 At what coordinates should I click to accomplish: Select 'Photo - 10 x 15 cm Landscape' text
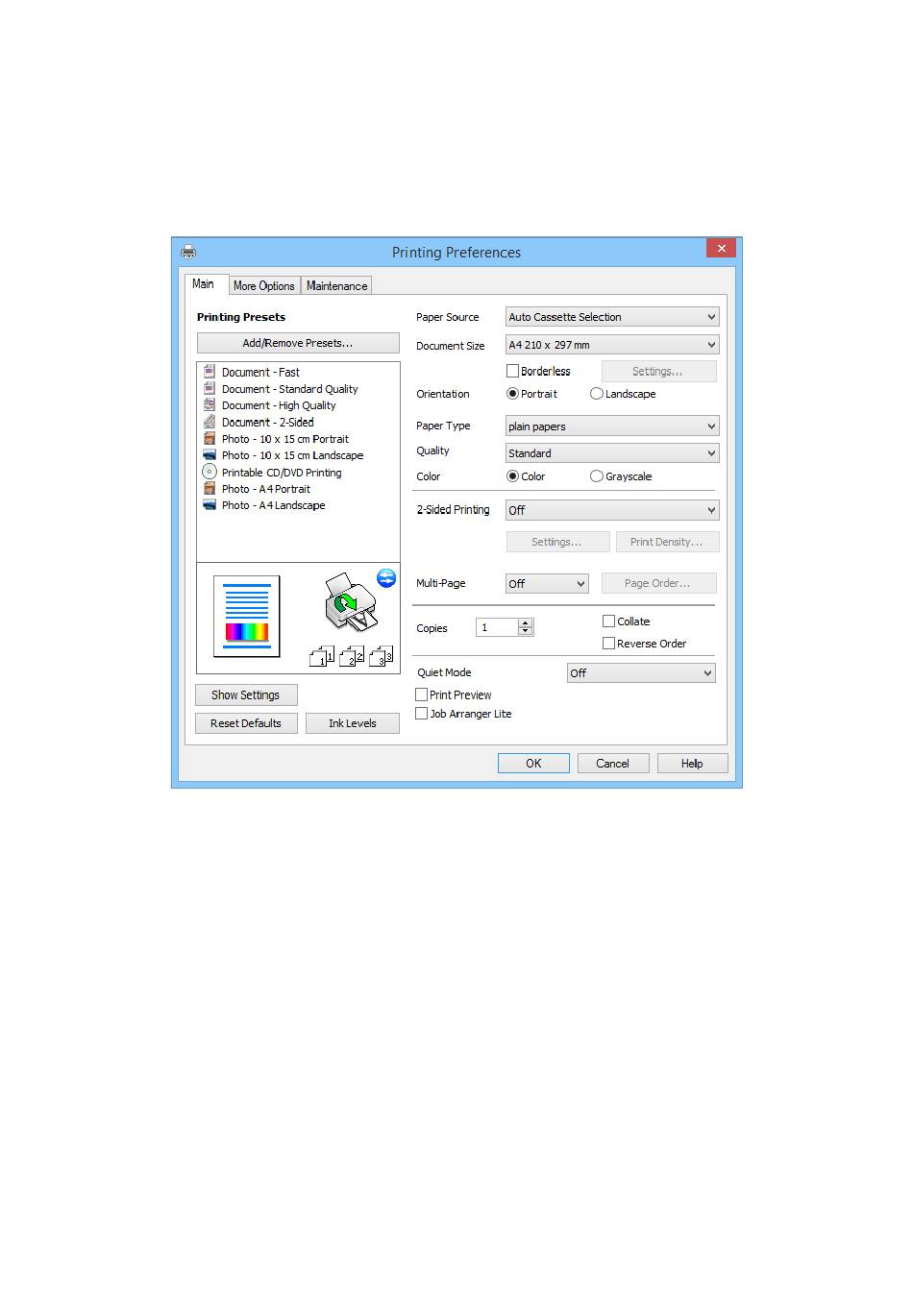(x=292, y=455)
